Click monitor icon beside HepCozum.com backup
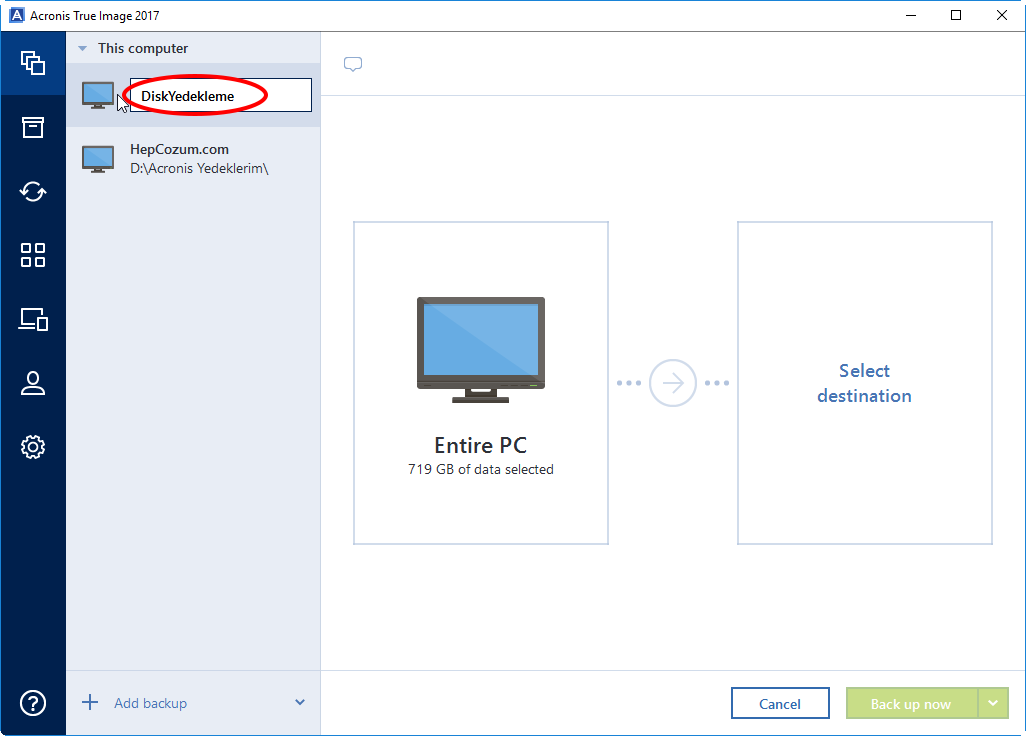 pos(98,159)
